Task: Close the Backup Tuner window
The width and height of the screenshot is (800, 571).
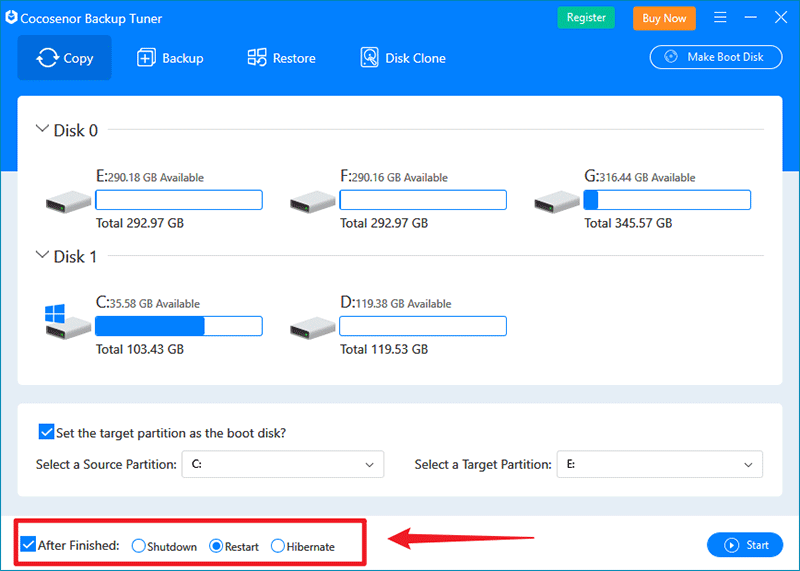Action: coord(781,18)
